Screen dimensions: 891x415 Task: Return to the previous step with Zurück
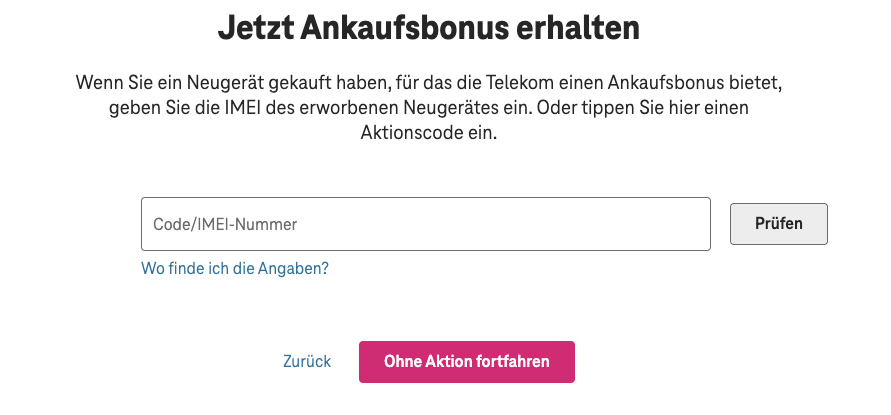[x=307, y=362]
